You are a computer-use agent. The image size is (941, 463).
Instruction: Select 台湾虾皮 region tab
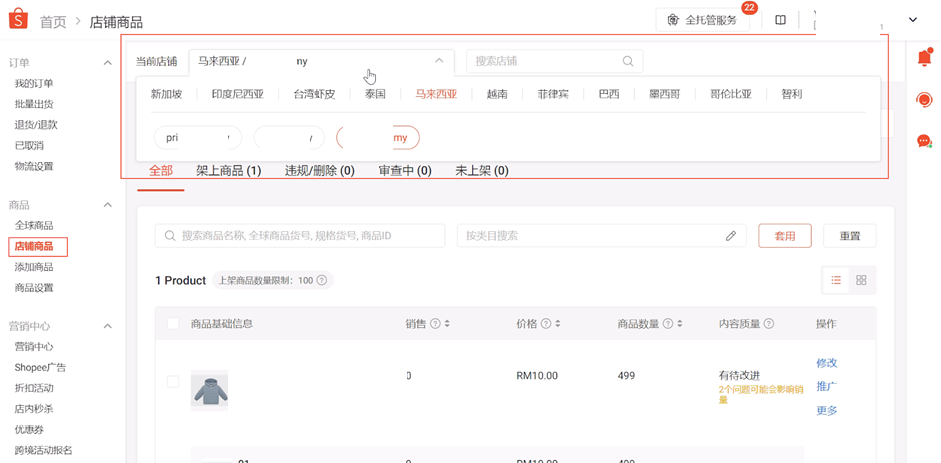coord(314,94)
